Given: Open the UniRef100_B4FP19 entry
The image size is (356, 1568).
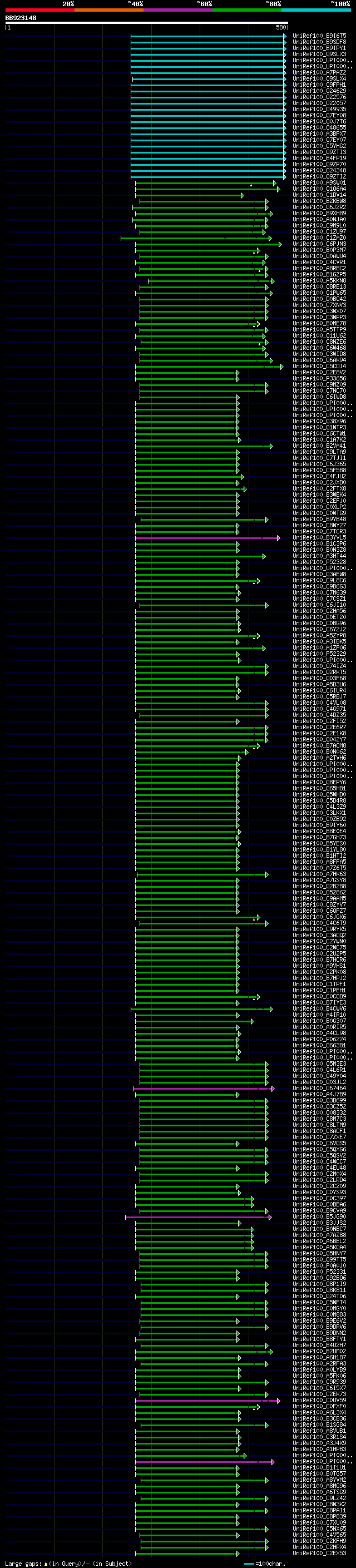Looking at the screenshot, I should [319, 159].
